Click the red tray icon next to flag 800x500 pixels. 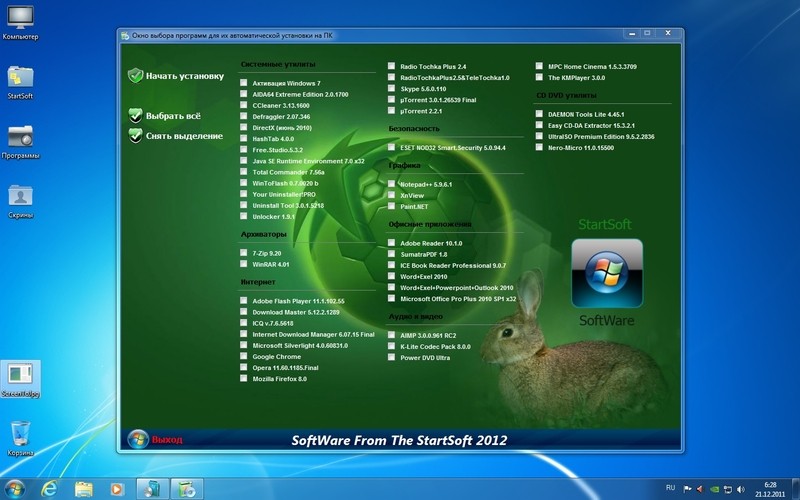click(700, 489)
